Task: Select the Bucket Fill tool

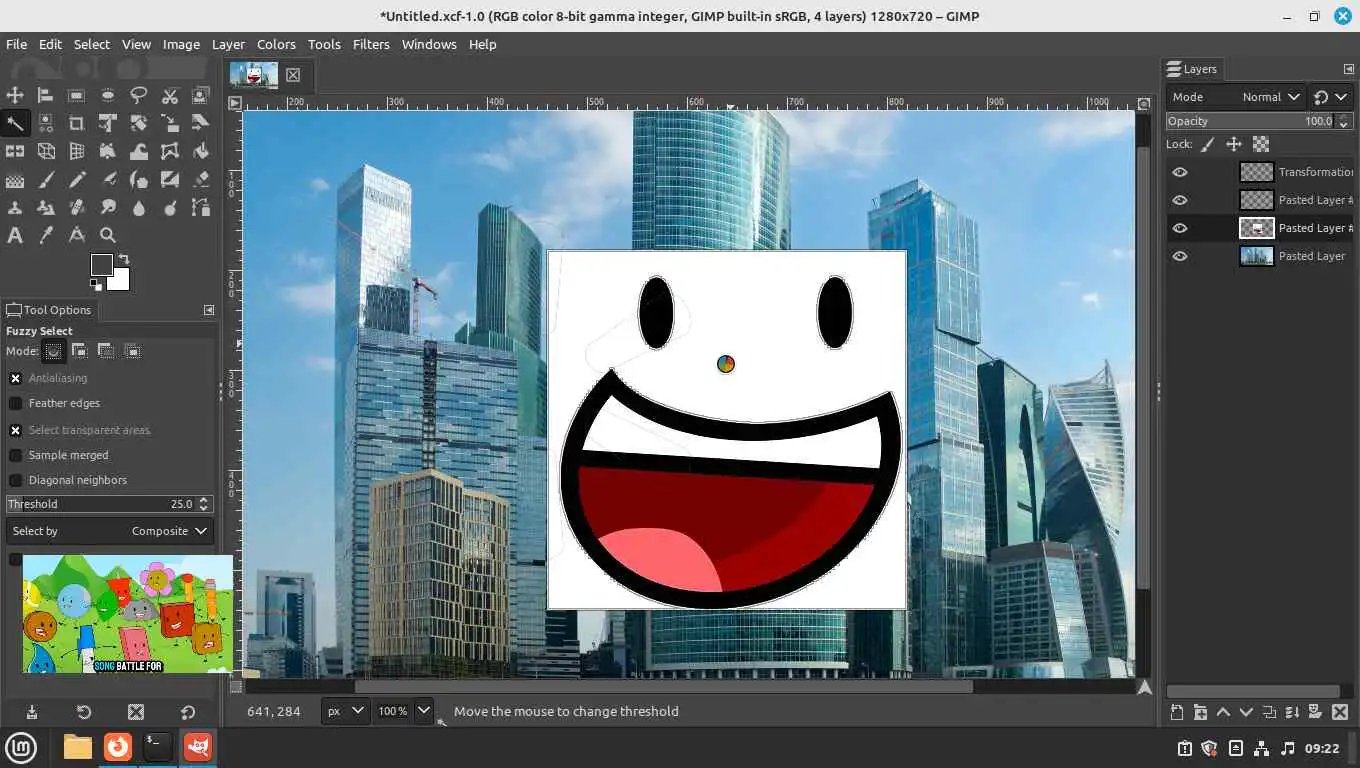Action: pos(201,151)
